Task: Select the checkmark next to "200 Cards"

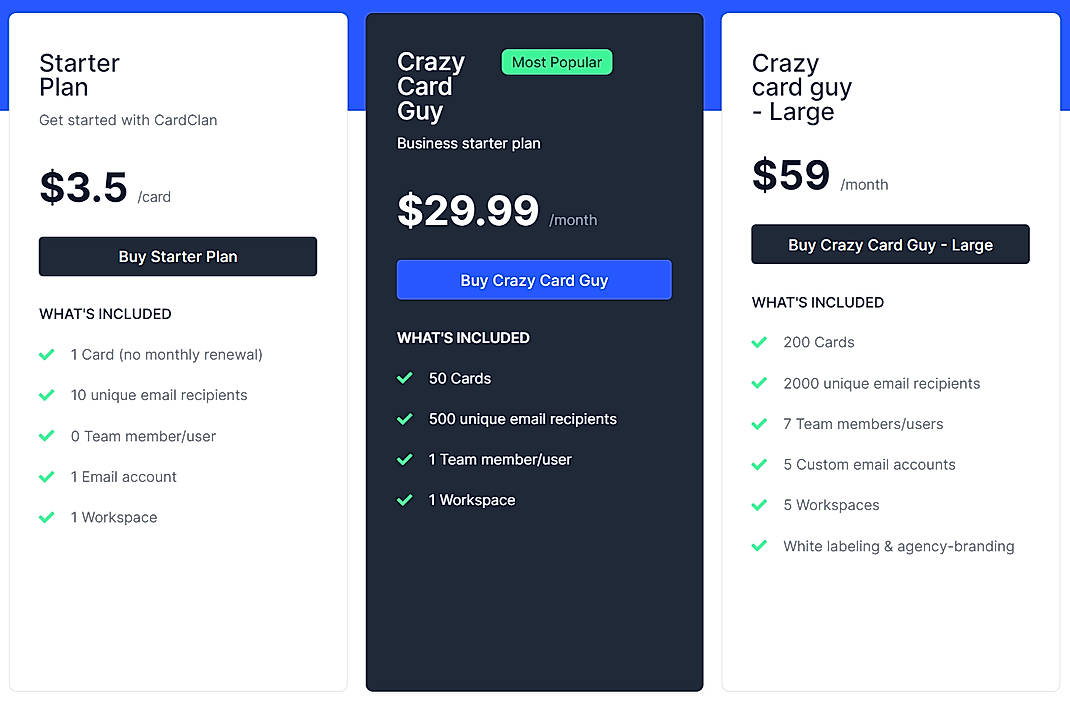Action: (760, 342)
